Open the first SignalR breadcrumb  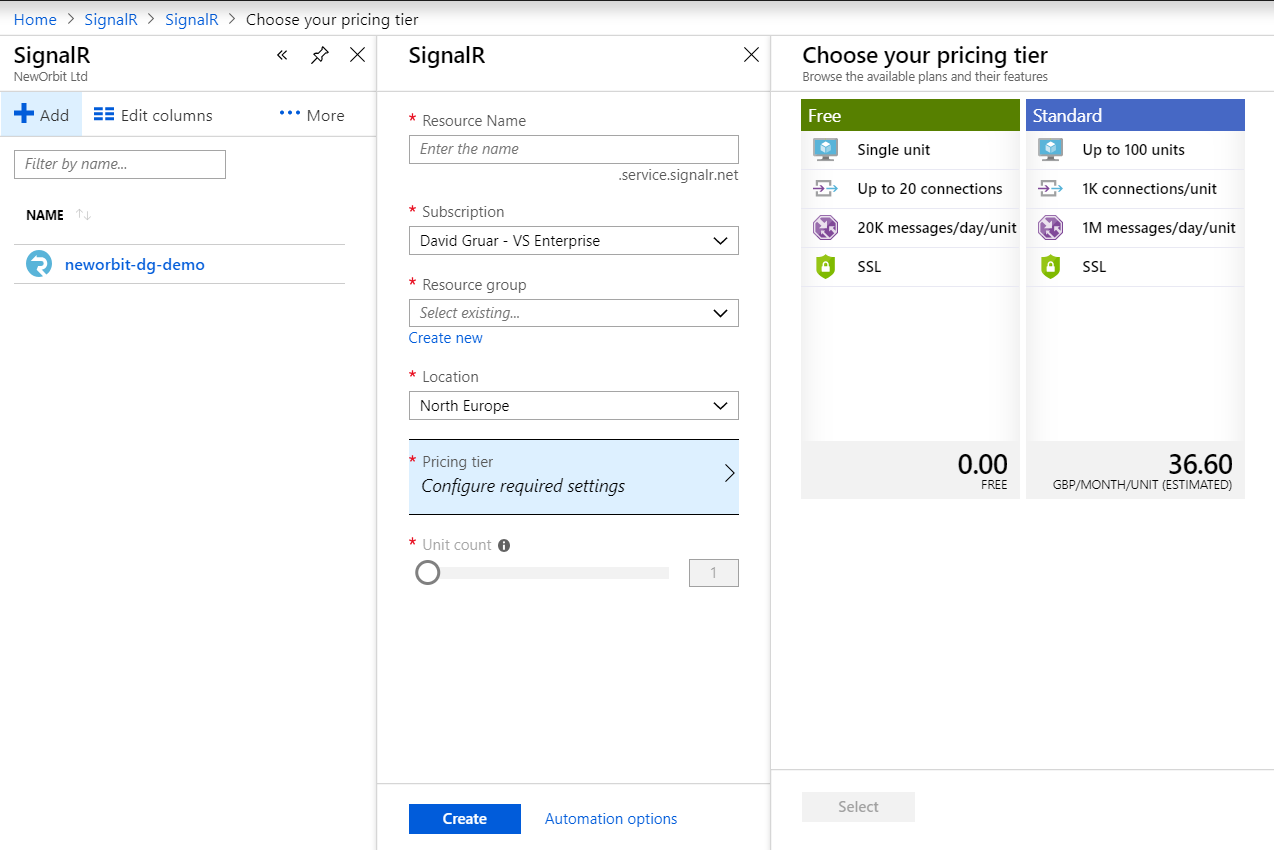point(111,19)
